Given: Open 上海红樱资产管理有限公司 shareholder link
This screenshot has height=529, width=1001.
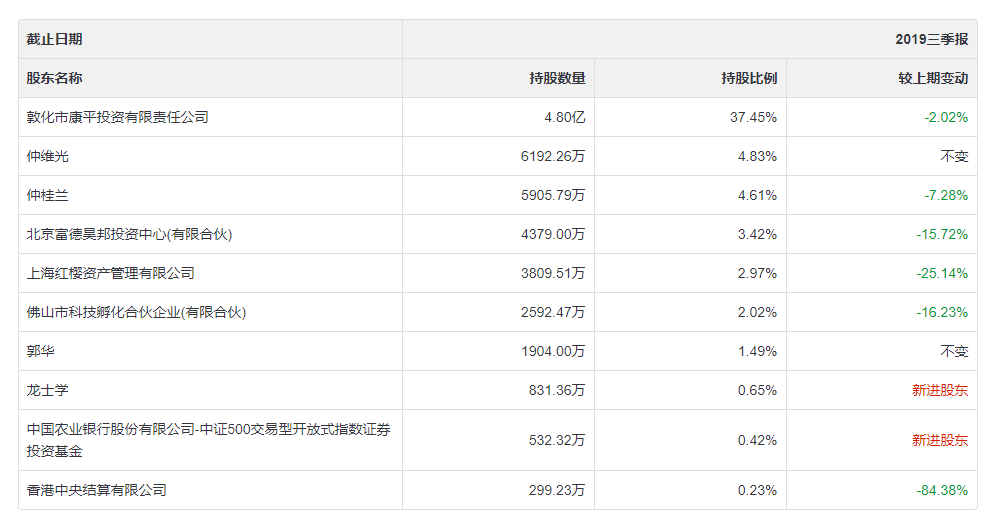Looking at the screenshot, I should 111,273.
